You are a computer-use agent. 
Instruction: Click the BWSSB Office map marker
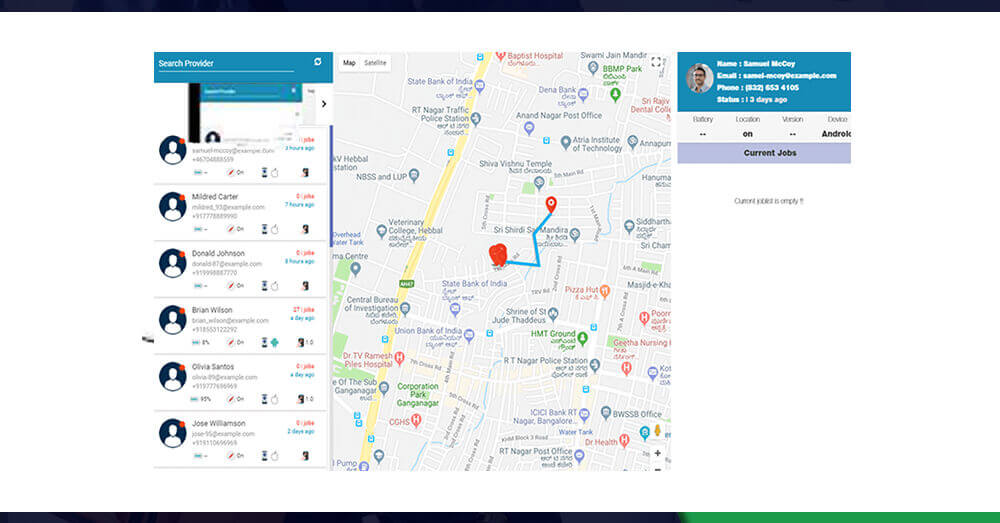click(x=606, y=413)
